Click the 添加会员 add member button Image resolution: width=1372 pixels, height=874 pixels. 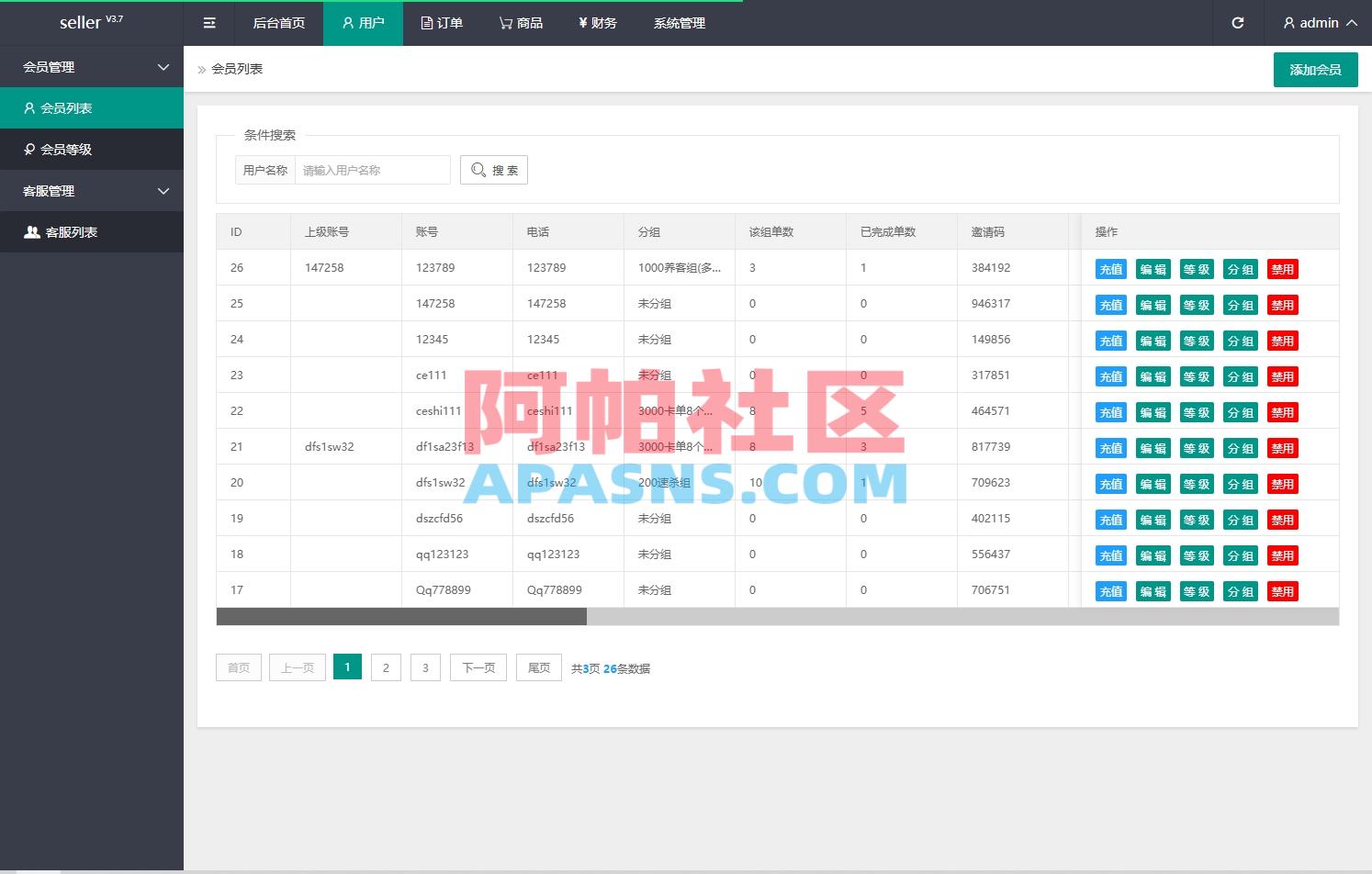pyautogui.click(x=1315, y=69)
